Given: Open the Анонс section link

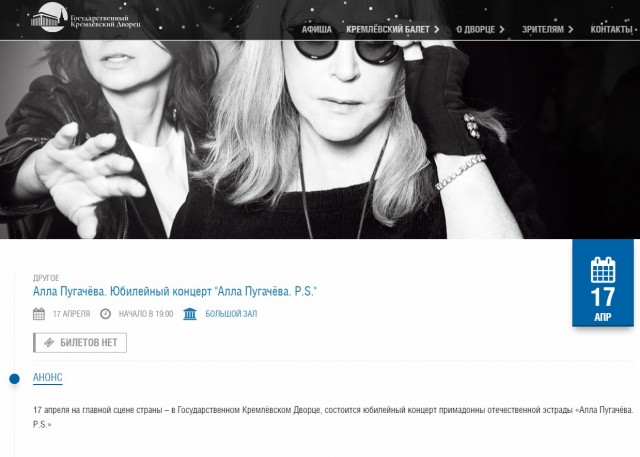Looking at the screenshot, I should pyautogui.click(x=47, y=378).
